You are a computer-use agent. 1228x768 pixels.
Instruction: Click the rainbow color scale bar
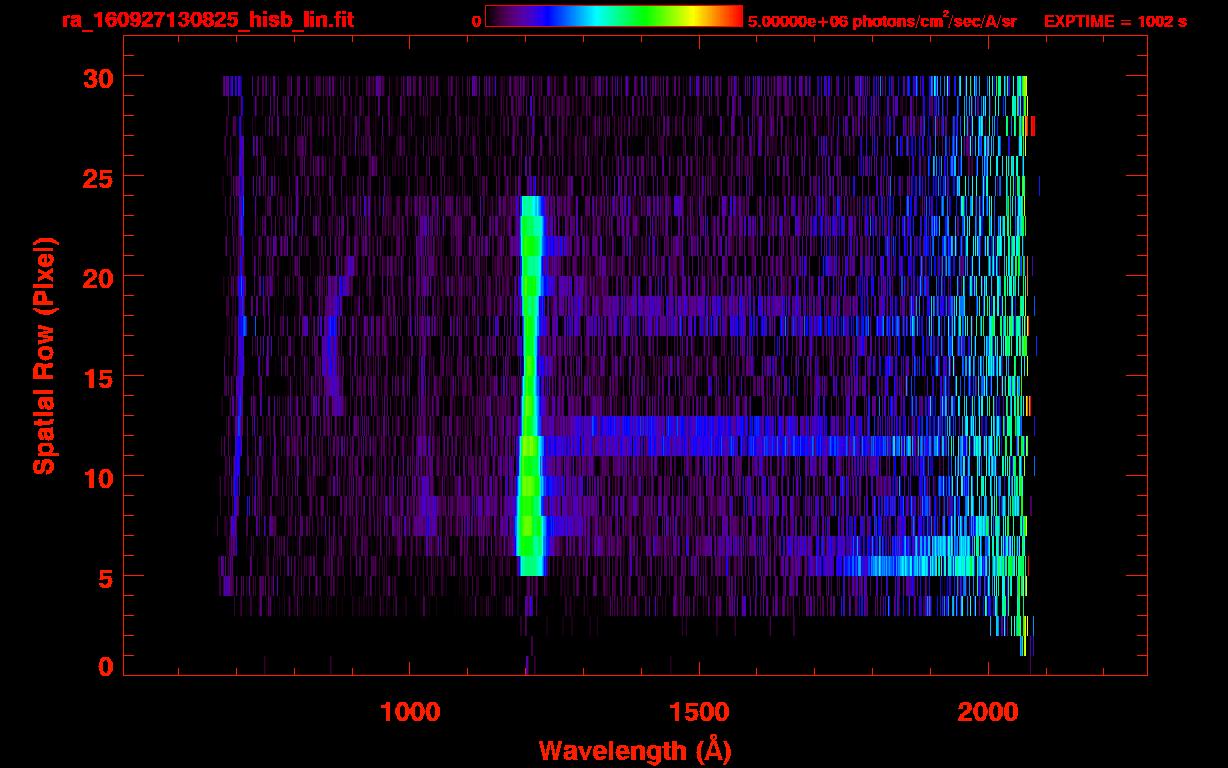click(614, 16)
